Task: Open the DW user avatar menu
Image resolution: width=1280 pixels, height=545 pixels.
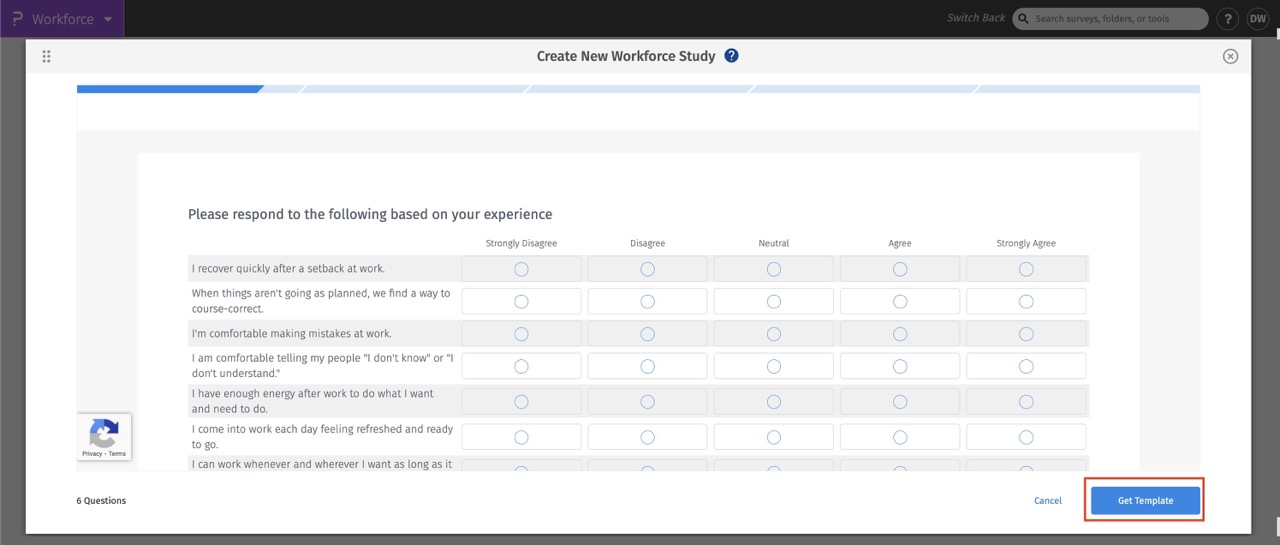Action: point(1257,19)
